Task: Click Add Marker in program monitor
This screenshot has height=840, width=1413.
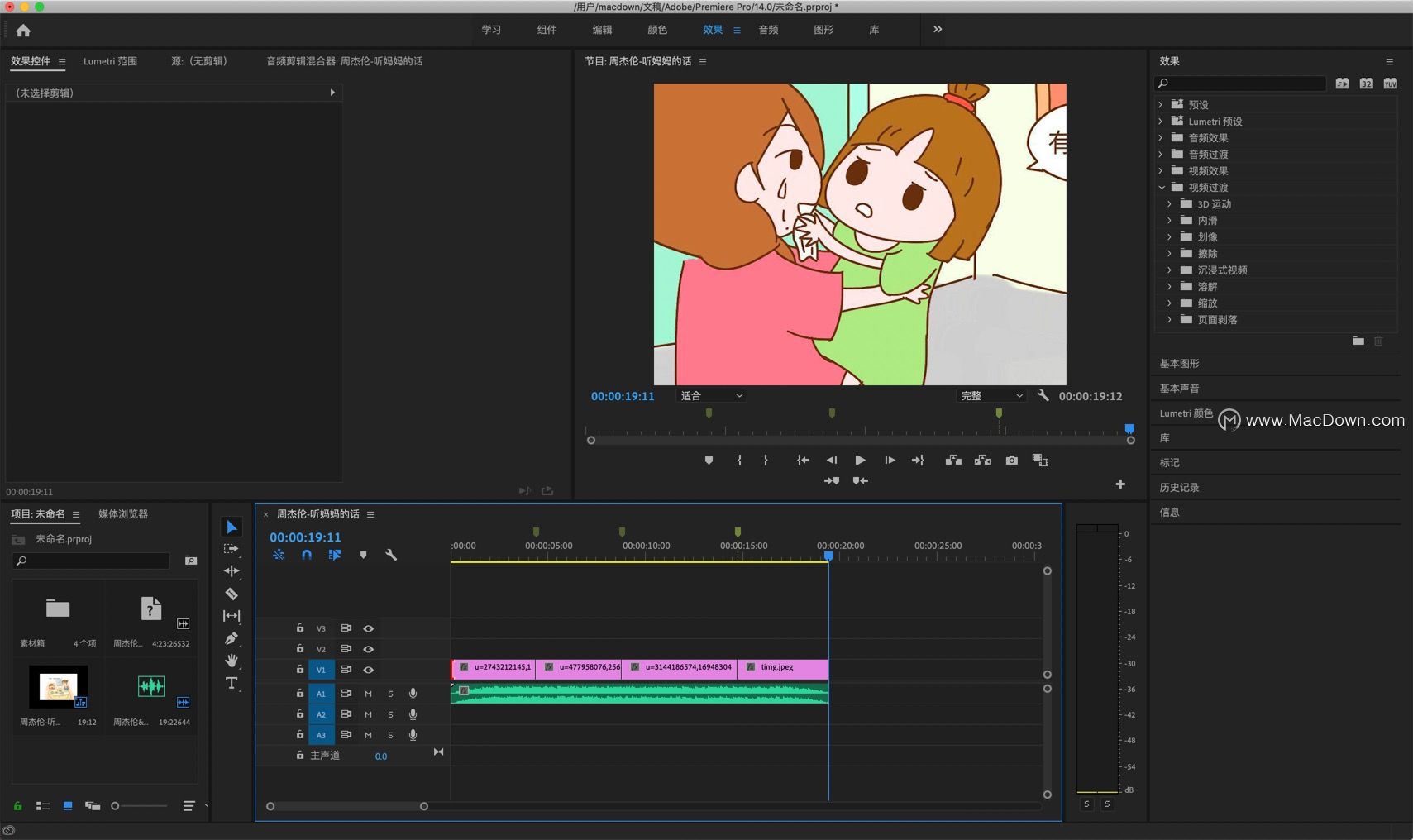Action: [x=709, y=461]
